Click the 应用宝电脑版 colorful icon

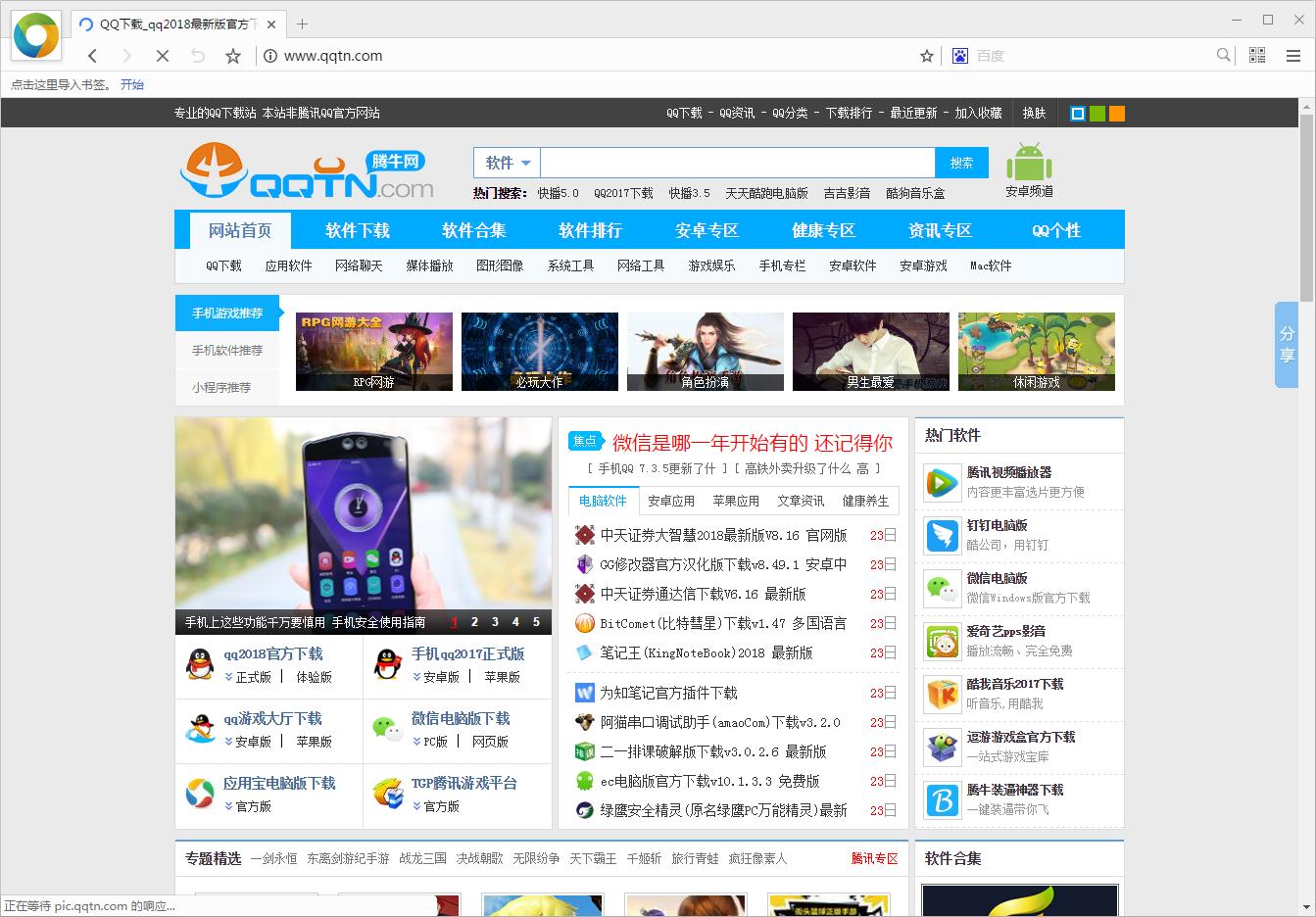[x=200, y=794]
